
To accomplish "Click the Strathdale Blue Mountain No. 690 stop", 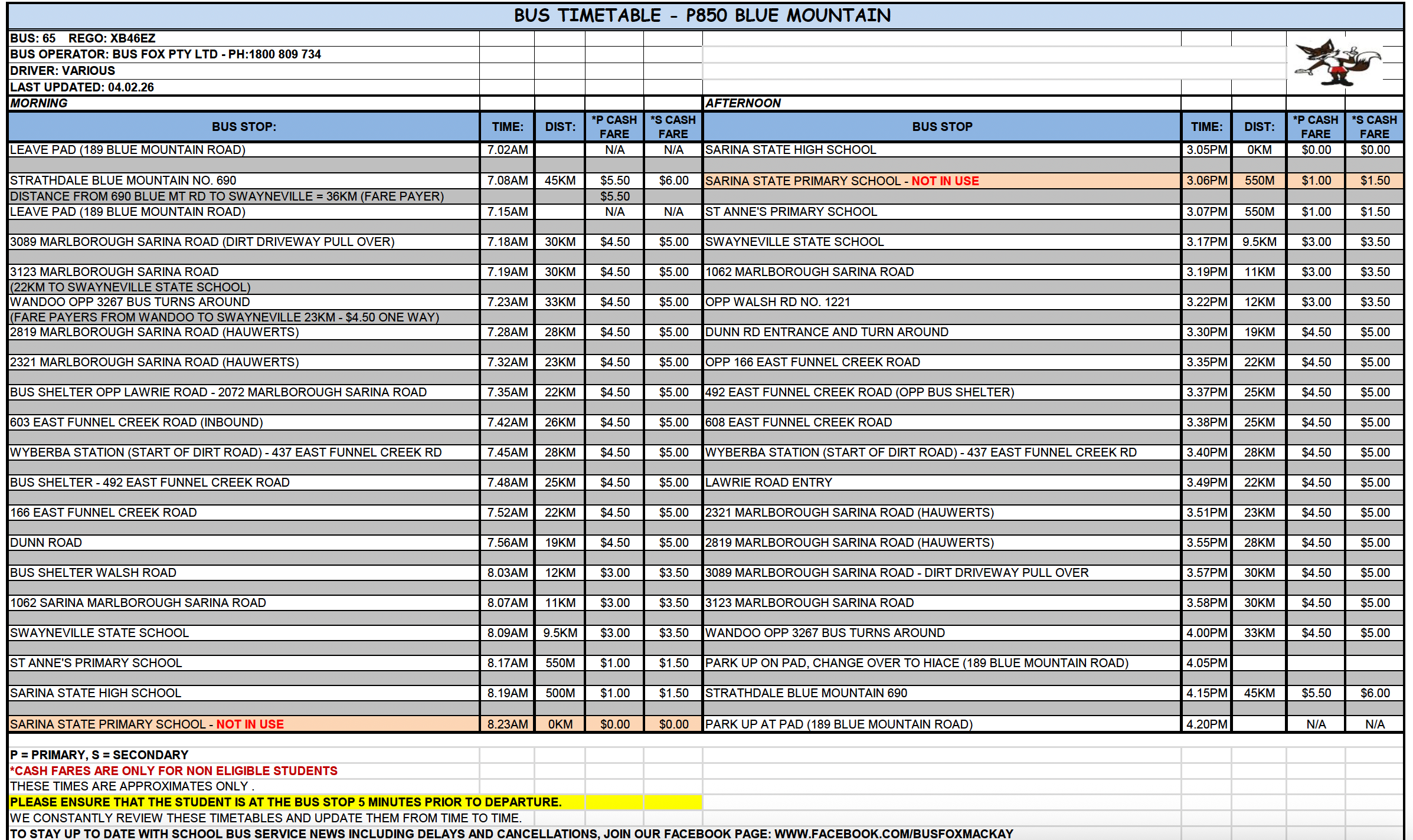I will pyautogui.click(x=123, y=181).
